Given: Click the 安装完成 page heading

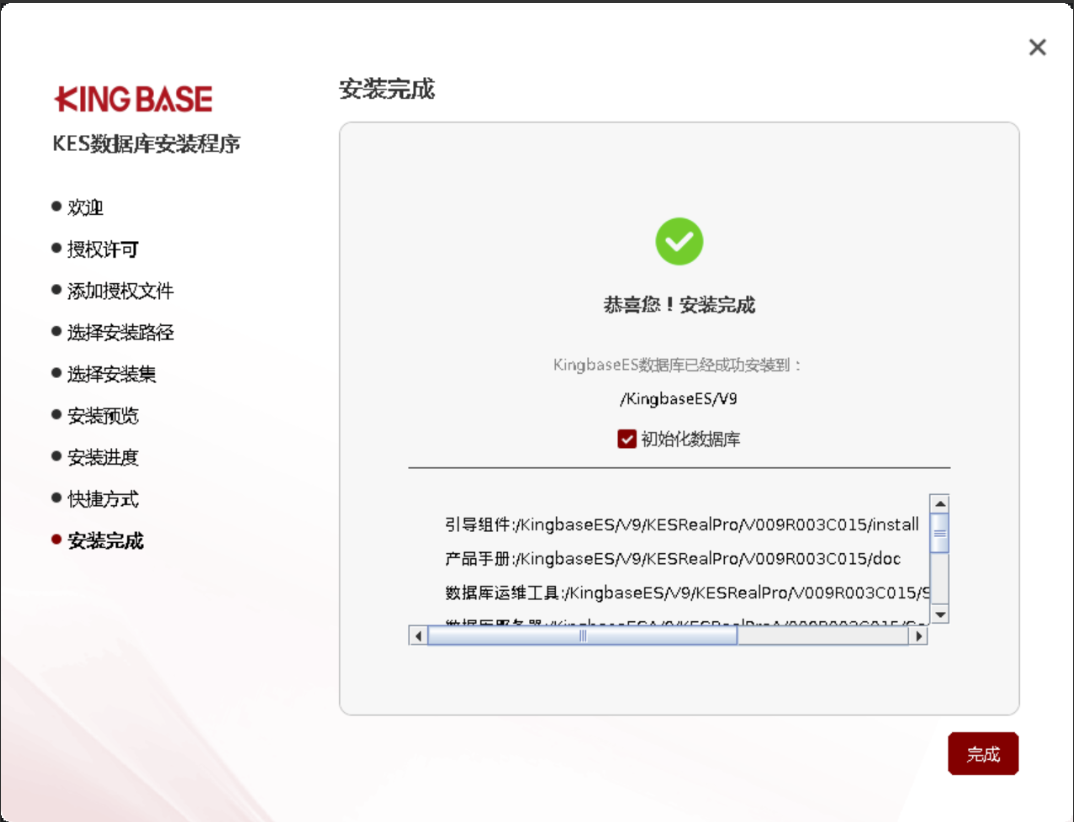Looking at the screenshot, I should (x=387, y=89).
